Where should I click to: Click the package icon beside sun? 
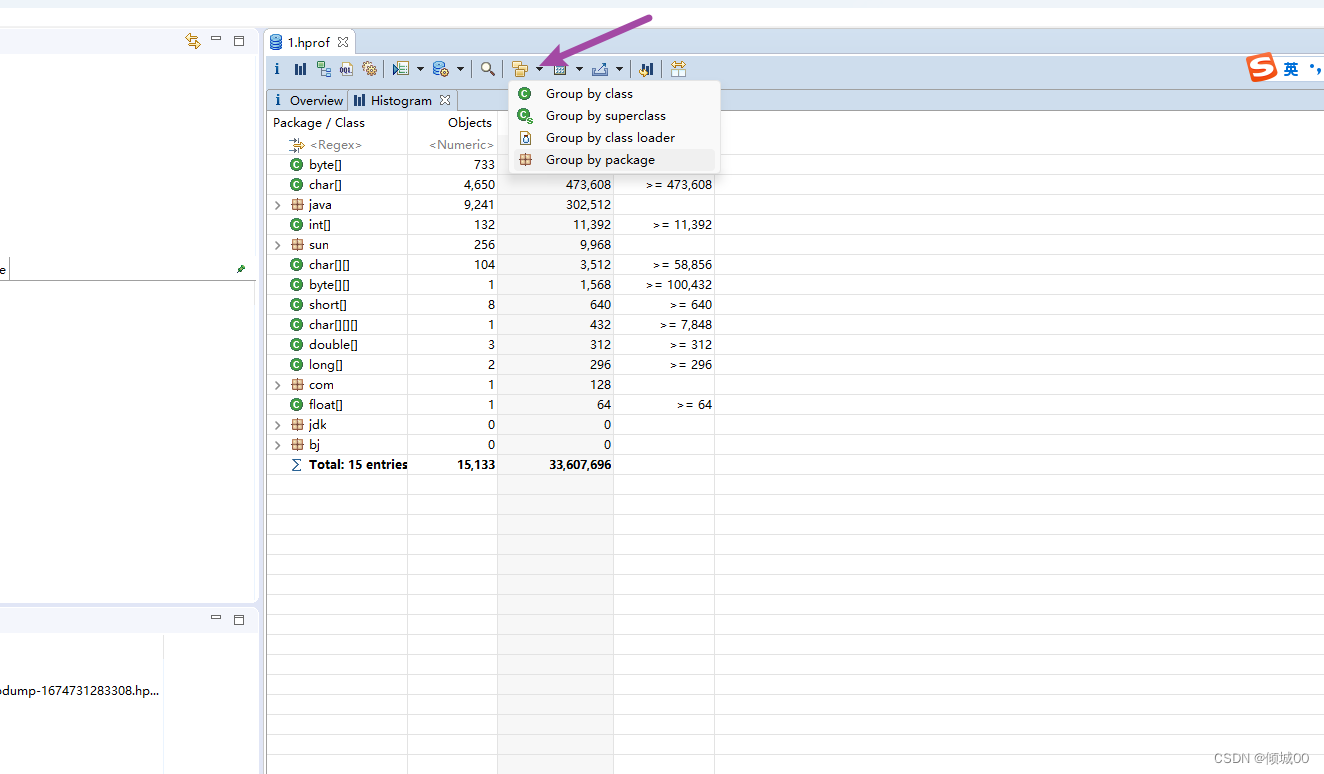pyautogui.click(x=297, y=245)
